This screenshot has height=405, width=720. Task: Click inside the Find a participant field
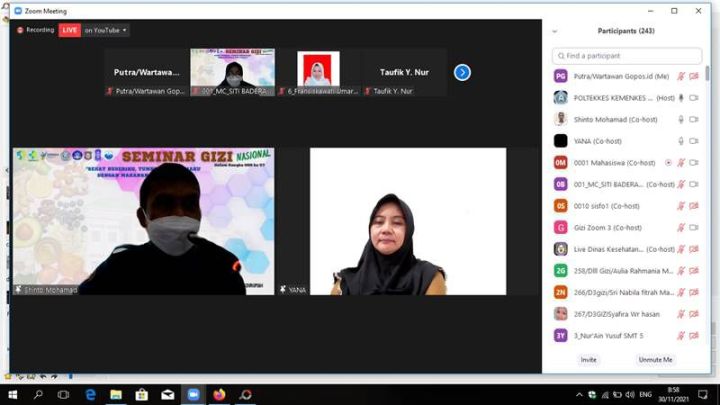[x=627, y=56]
